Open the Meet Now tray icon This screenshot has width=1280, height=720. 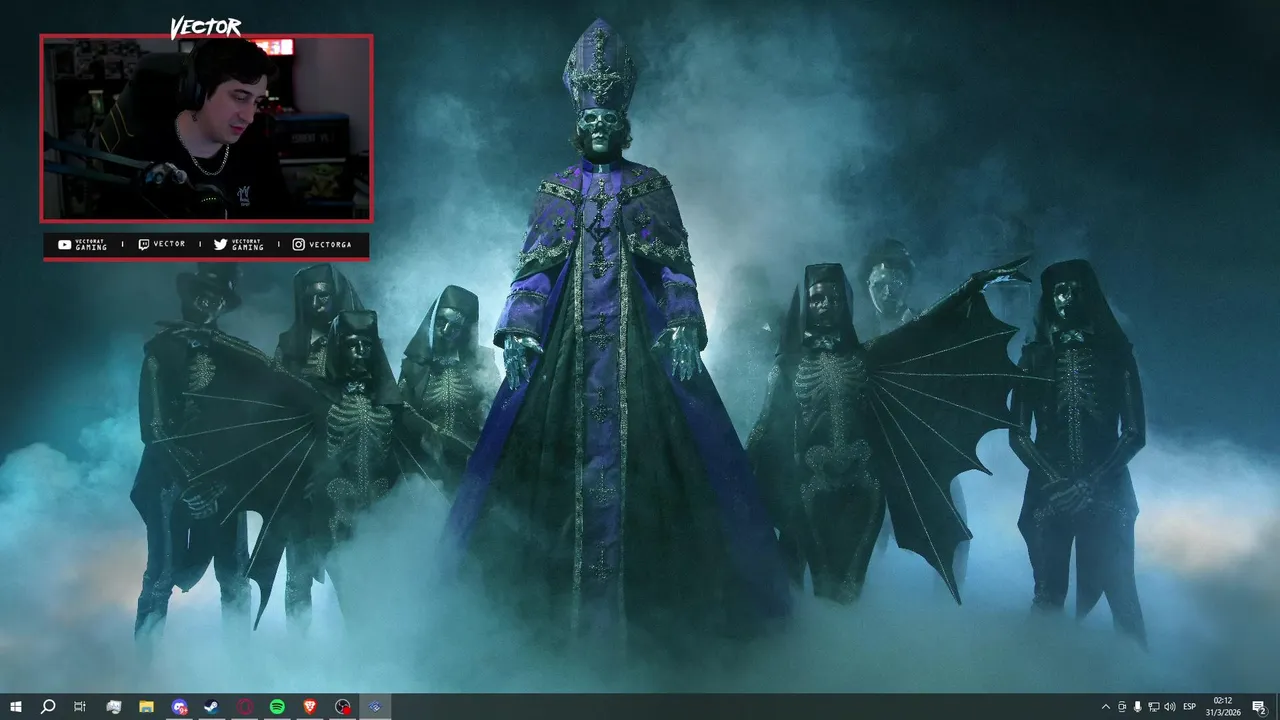[1122, 707]
